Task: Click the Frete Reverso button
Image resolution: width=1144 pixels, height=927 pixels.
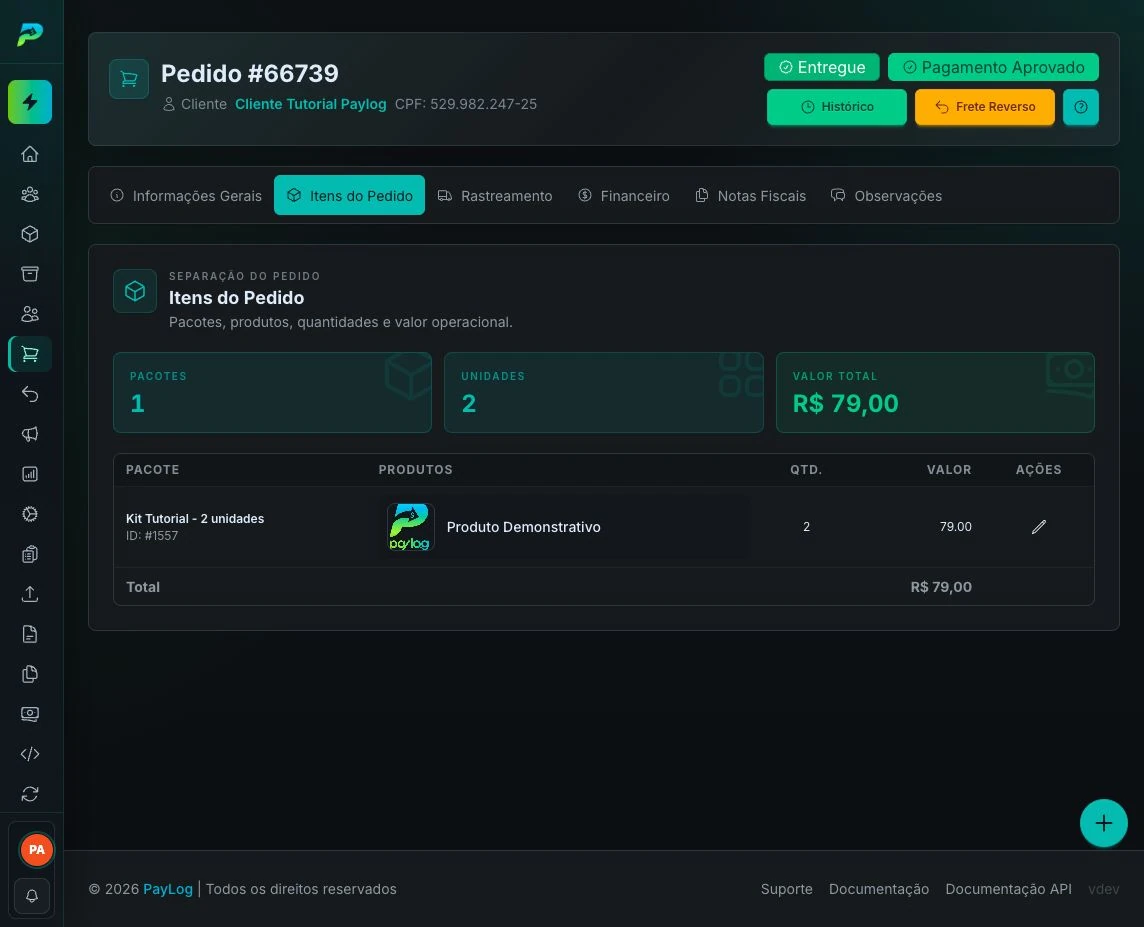Action: tap(985, 107)
